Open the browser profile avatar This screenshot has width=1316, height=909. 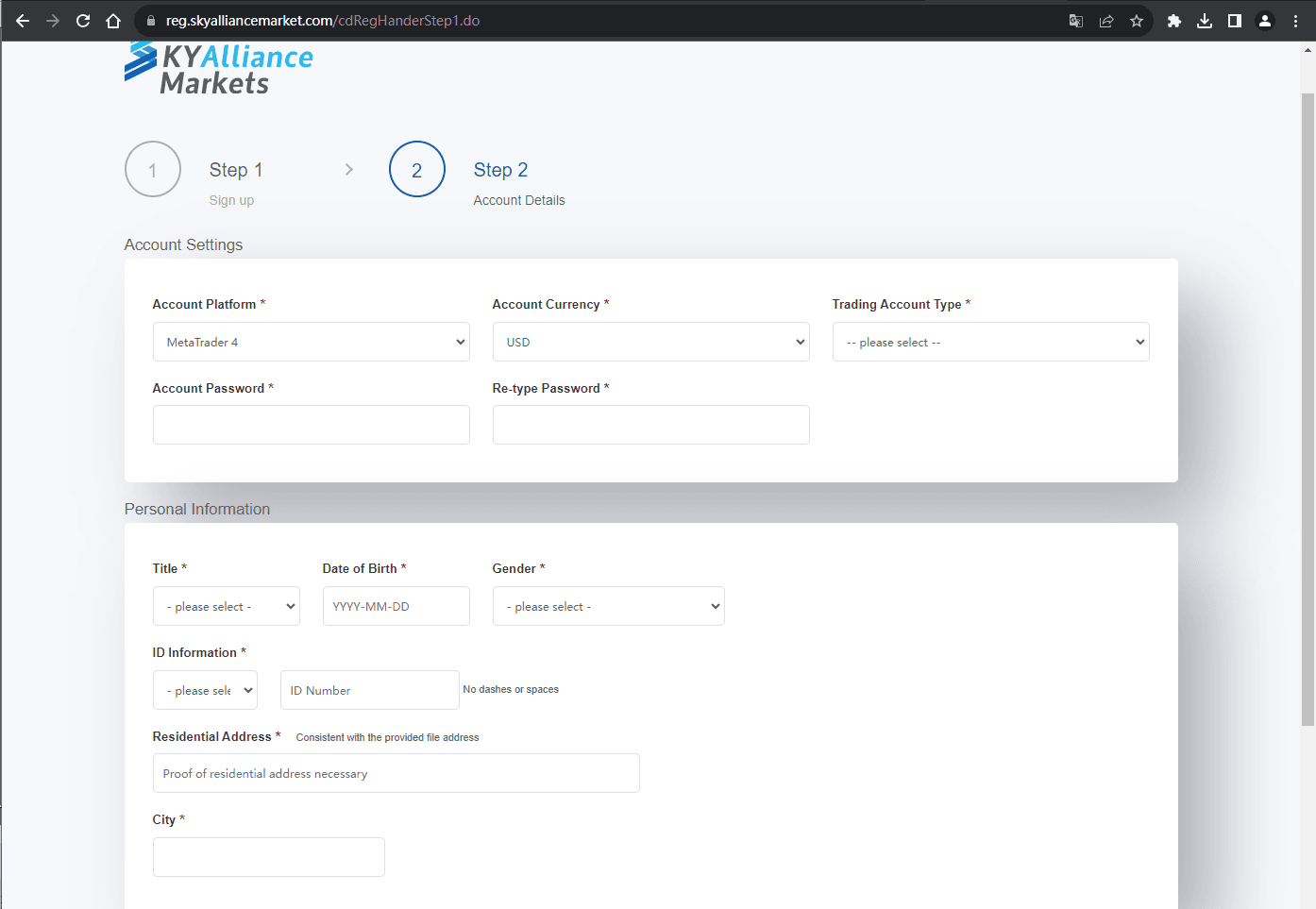pyautogui.click(x=1265, y=21)
